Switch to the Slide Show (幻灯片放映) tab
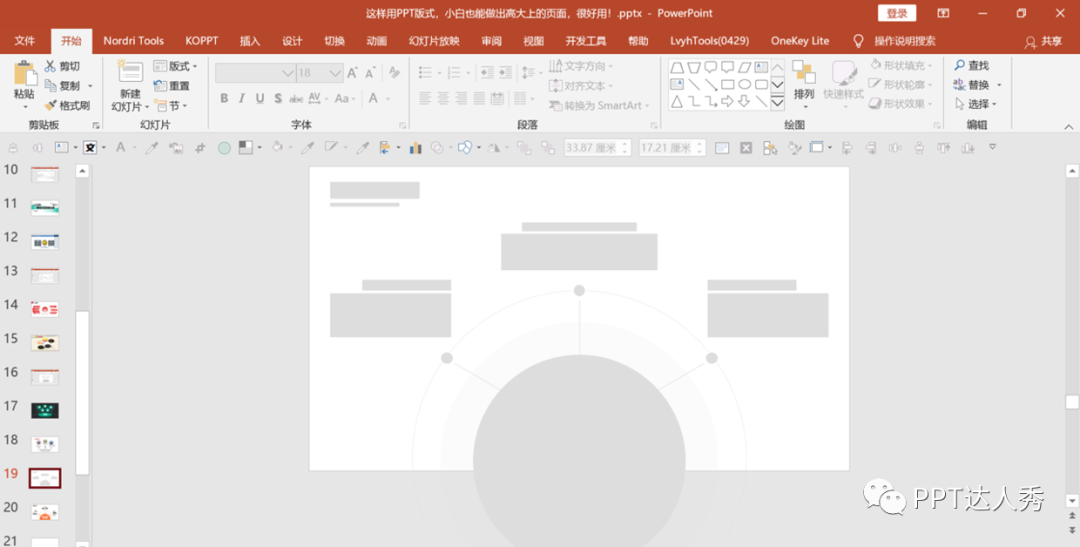This screenshot has width=1080, height=547. (x=434, y=41)
